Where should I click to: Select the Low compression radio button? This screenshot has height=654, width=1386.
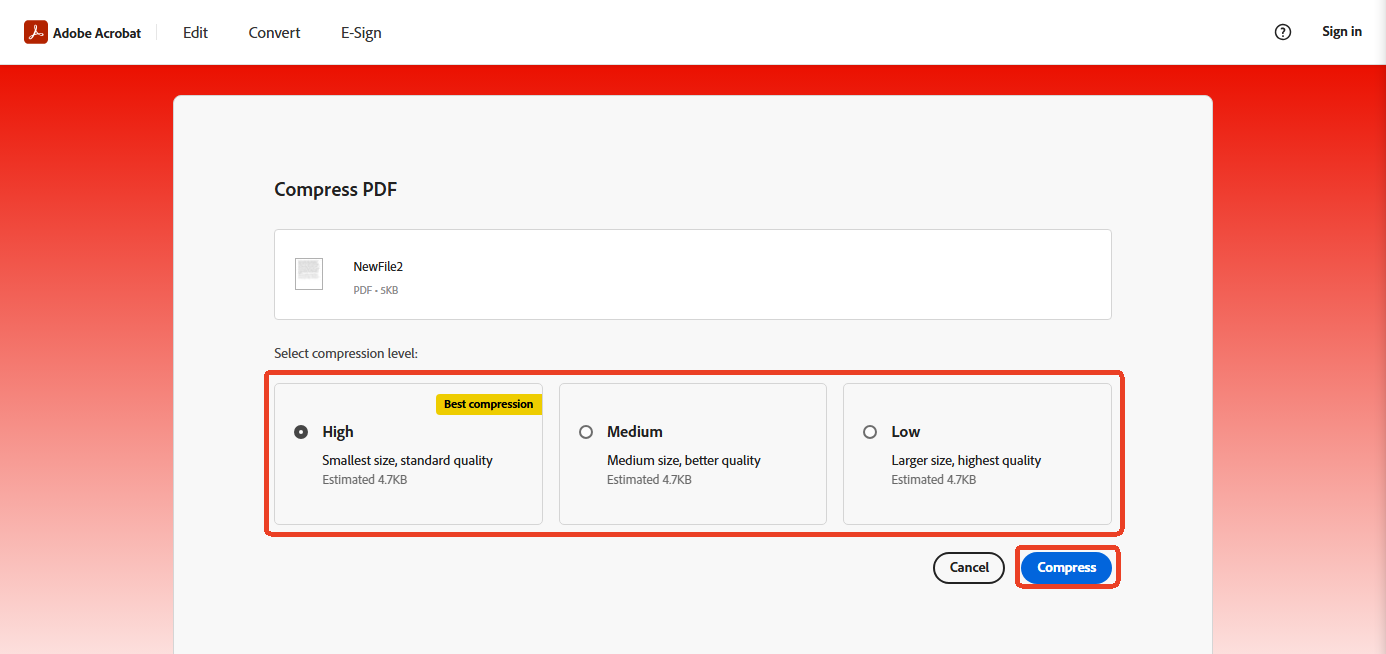[x=870, y=432]
